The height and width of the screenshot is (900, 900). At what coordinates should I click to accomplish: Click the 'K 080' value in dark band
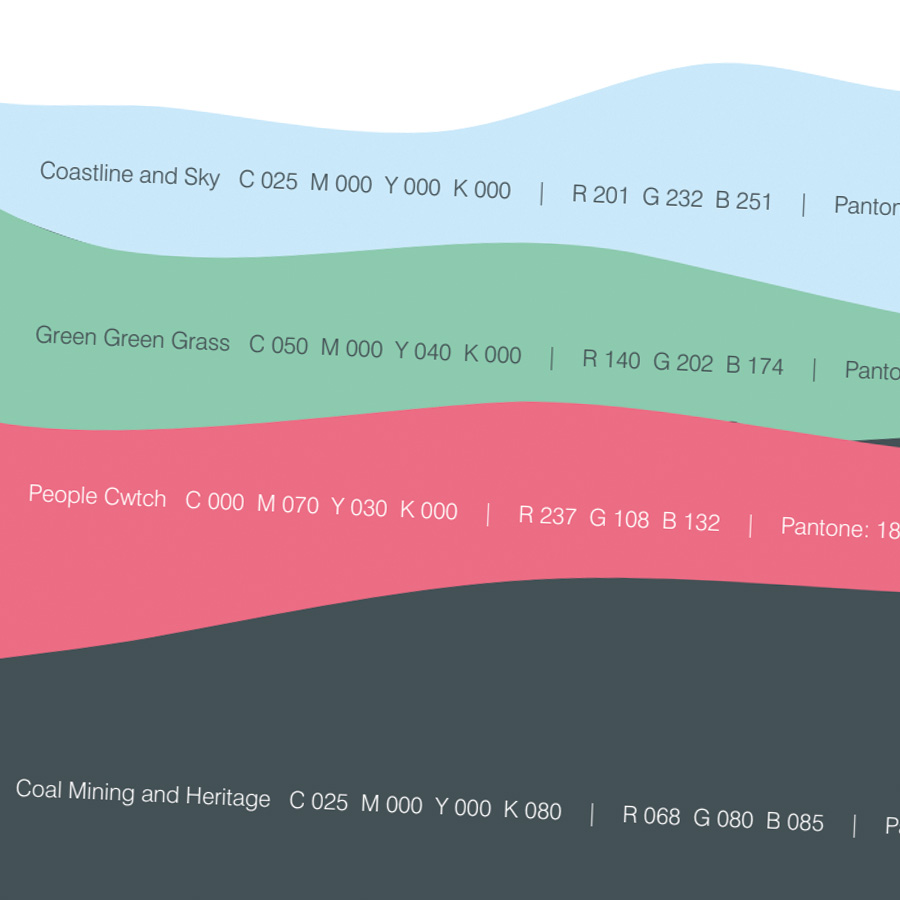532,810
